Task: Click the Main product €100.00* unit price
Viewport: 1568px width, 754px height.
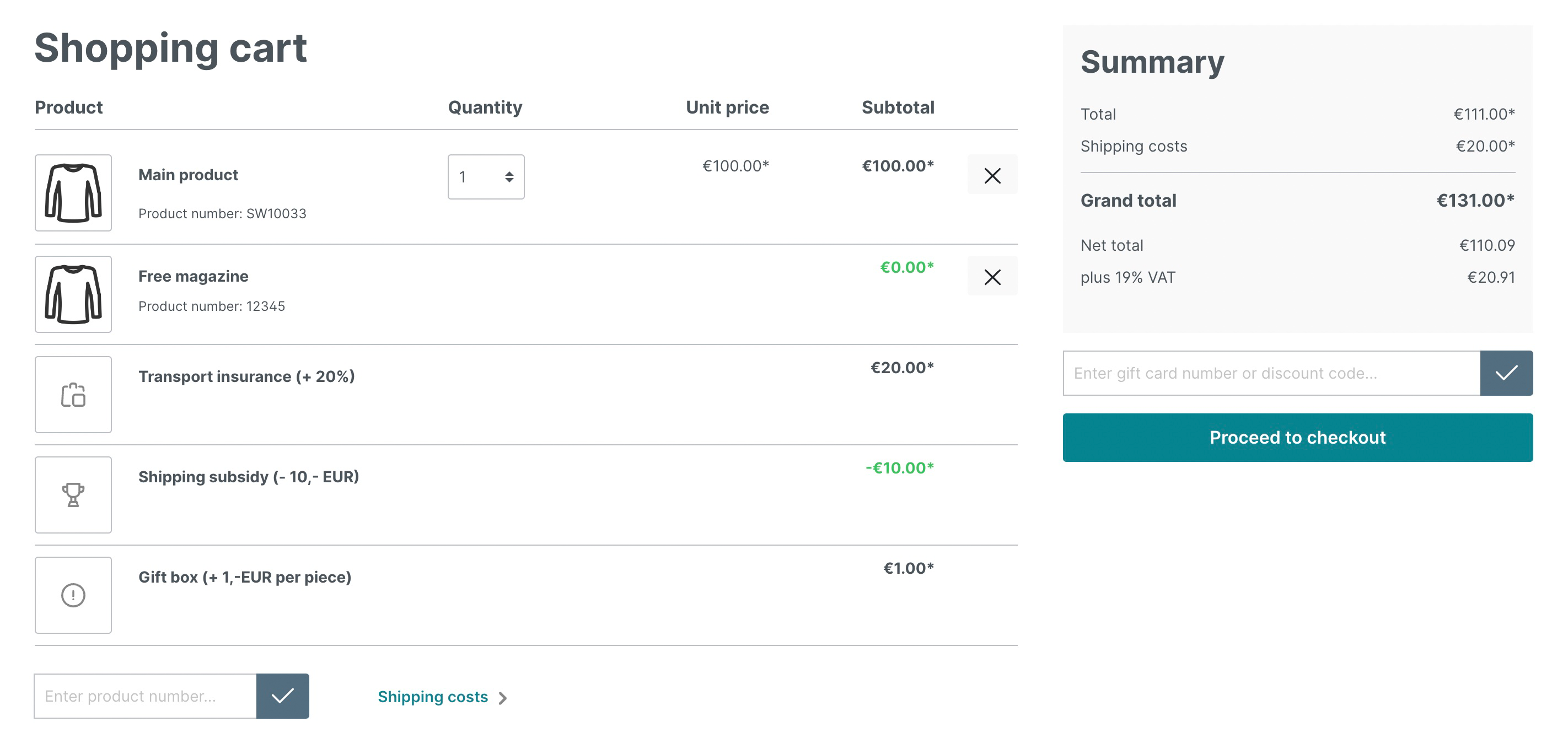Action: click(735, 165)
